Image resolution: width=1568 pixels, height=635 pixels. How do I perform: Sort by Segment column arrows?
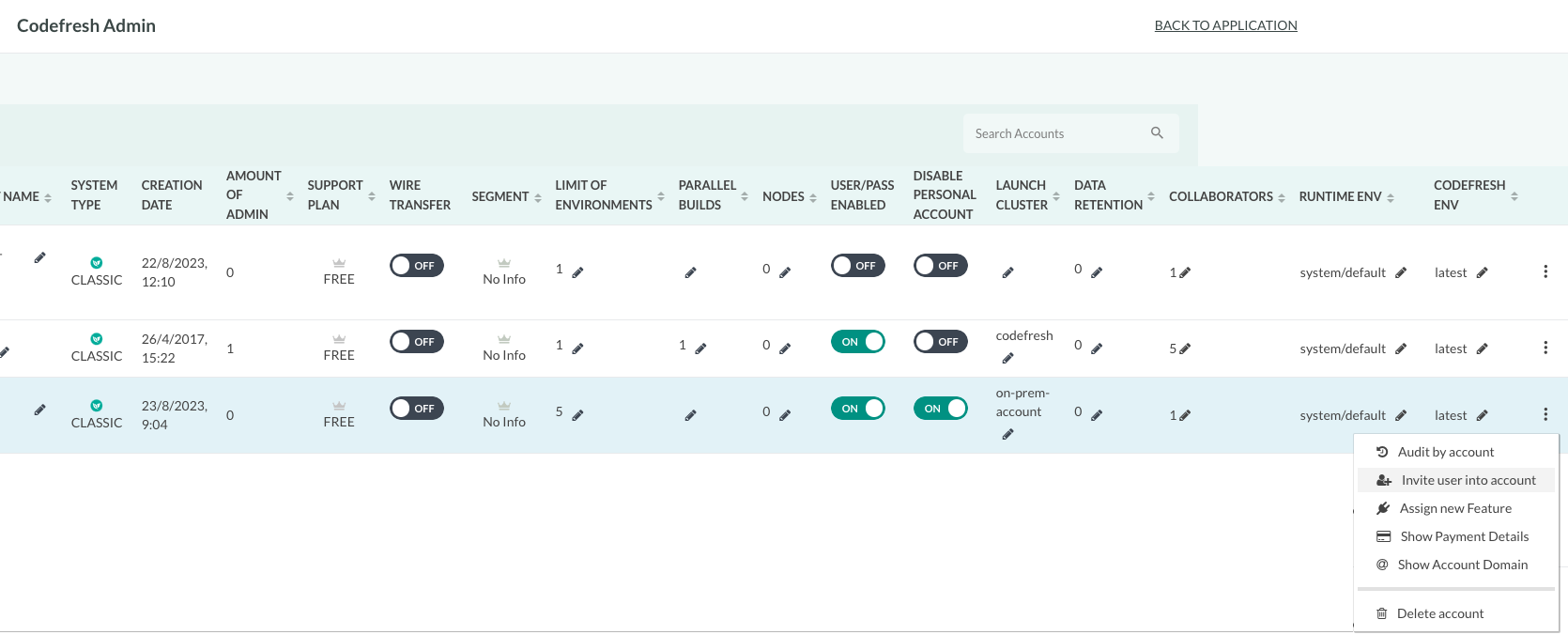click(x=538, y=197)
